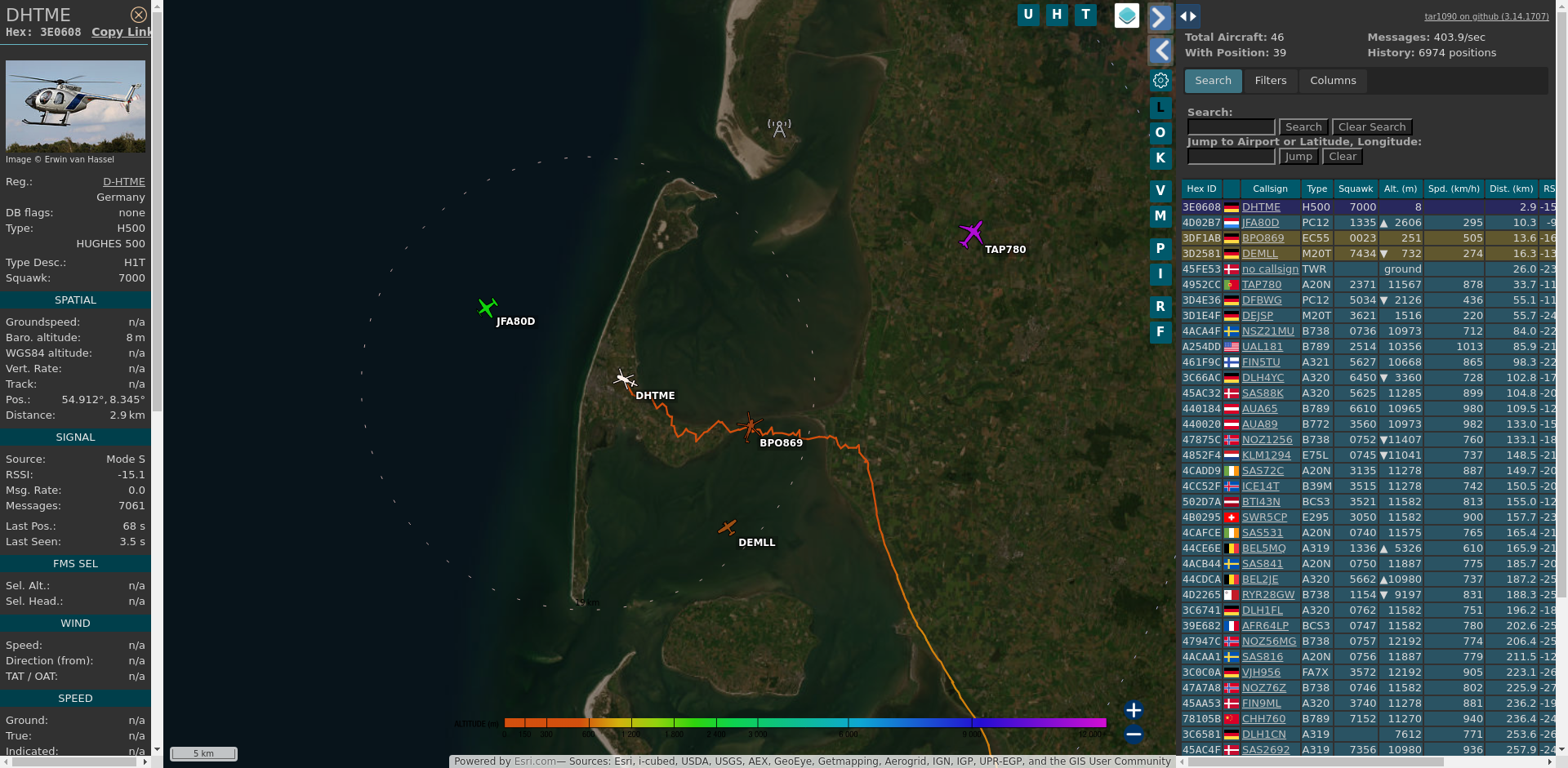Viewport: 1568px width, 768px height.
Task: Click the Jump button
Action: pos(1298,157)
